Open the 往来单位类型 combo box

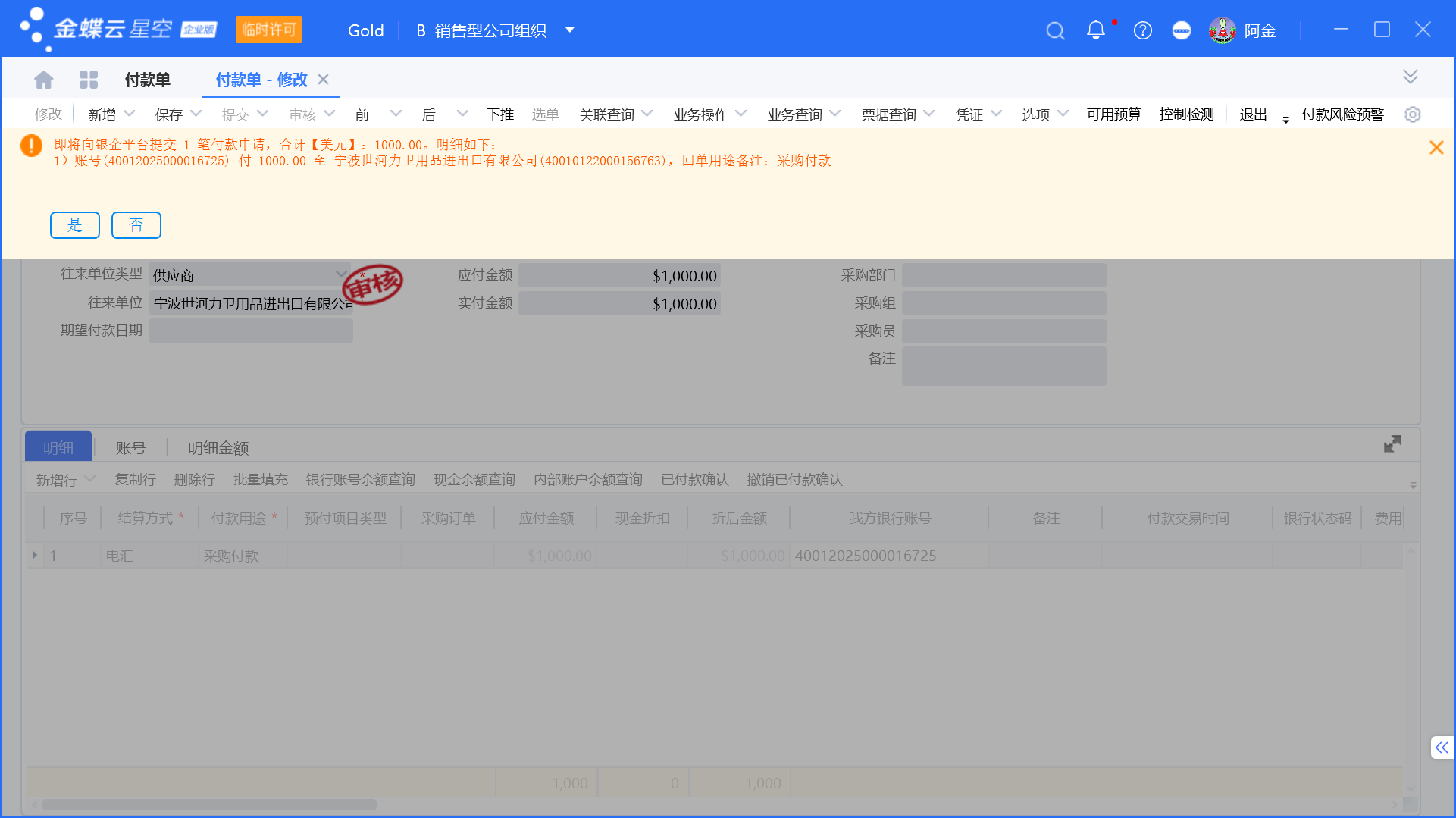tap(249, 275)
